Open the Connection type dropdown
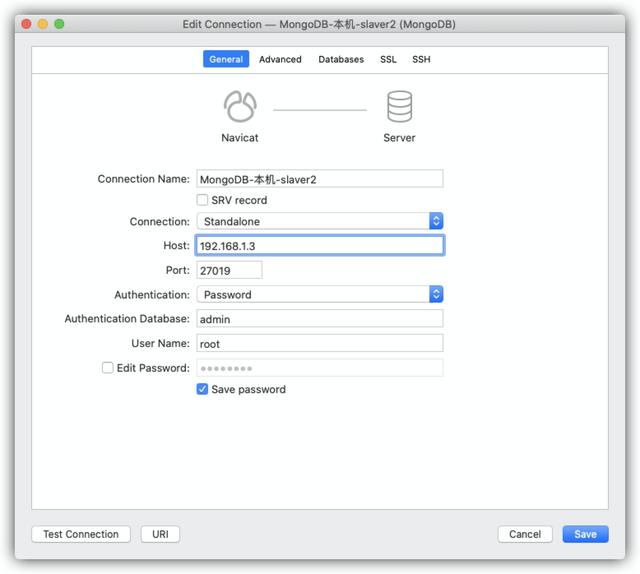This screenshot has width=640, height=574. (x=320, y=221)
